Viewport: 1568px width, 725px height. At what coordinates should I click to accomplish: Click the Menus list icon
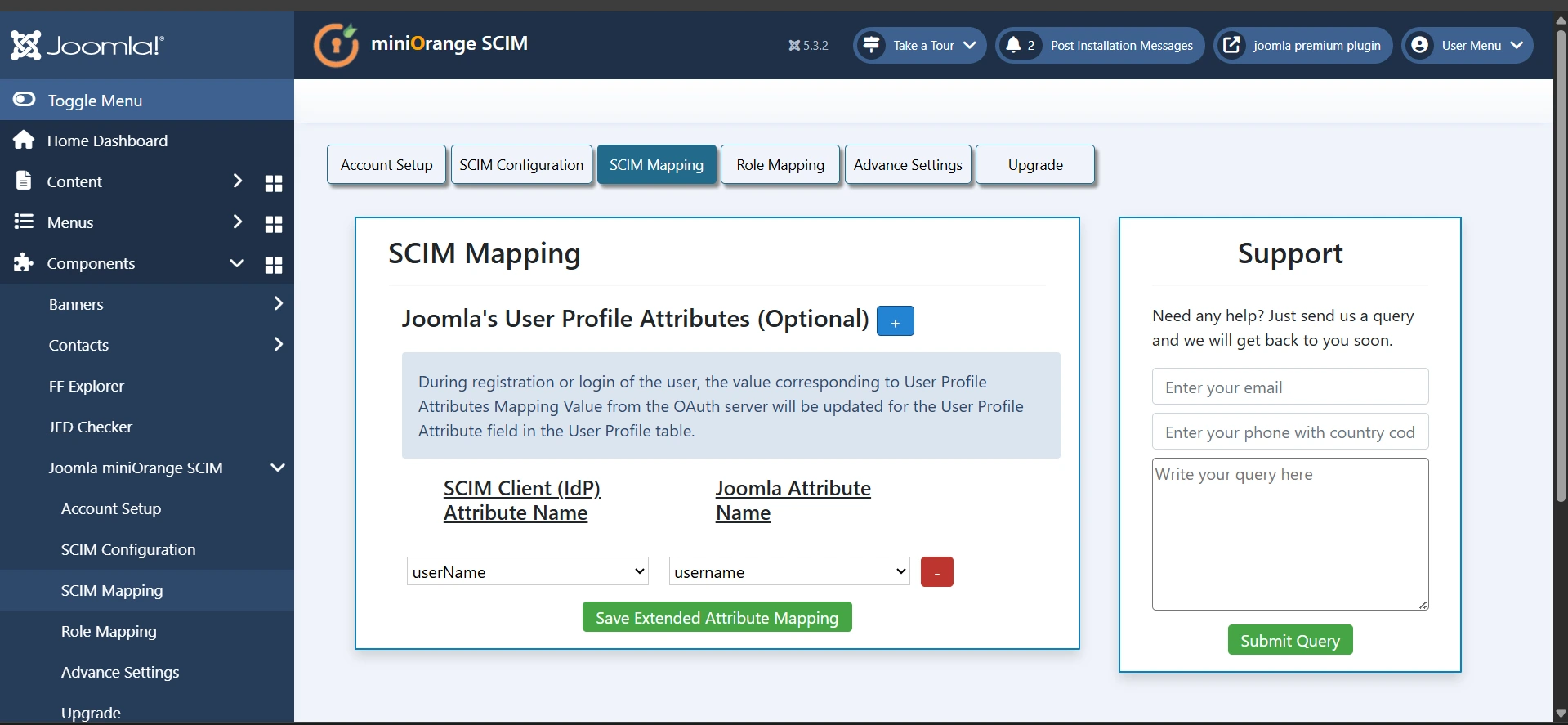[x=24, y=222]
